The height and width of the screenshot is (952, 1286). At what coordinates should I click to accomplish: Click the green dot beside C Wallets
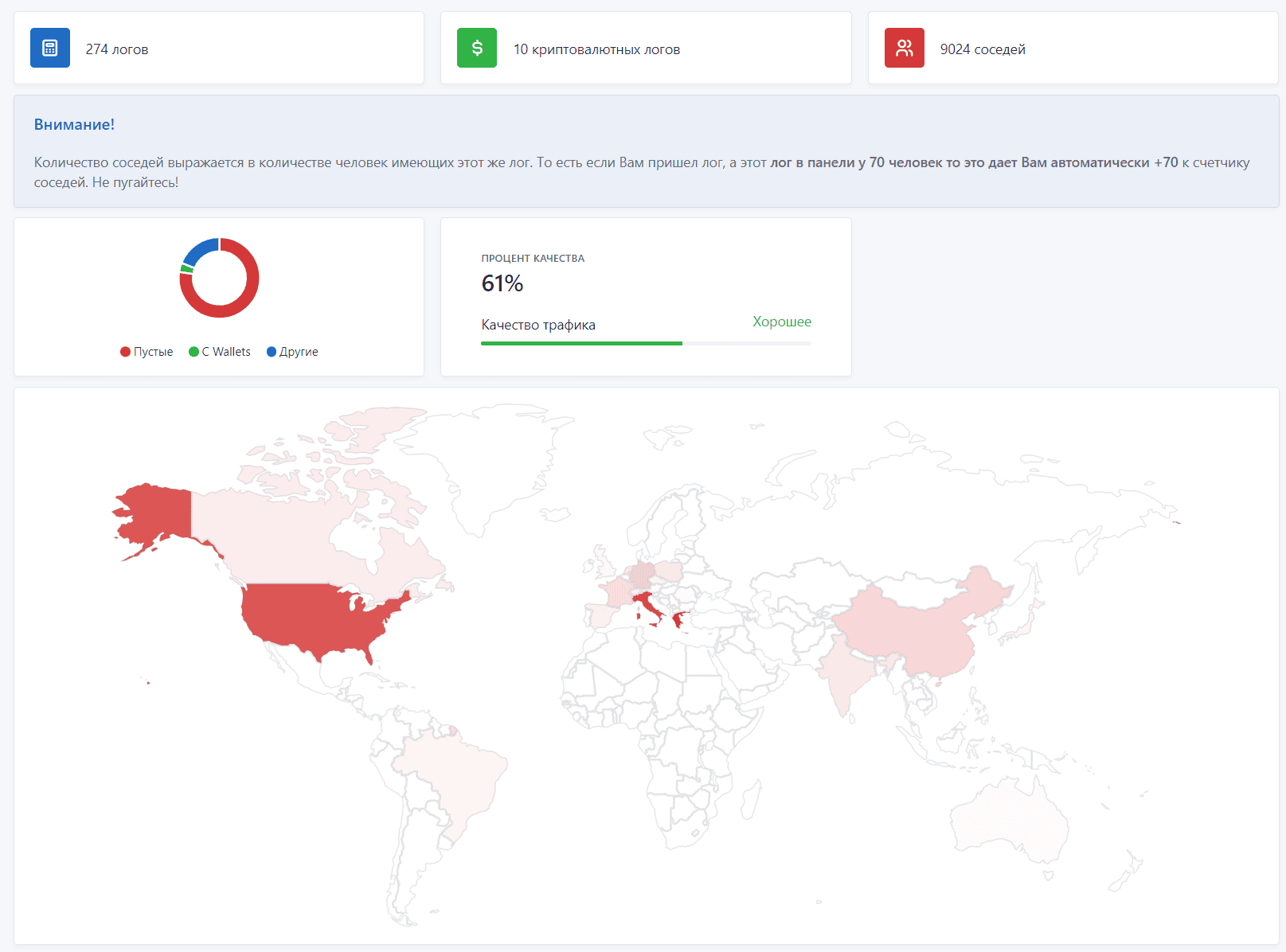(x=193, y=352)
